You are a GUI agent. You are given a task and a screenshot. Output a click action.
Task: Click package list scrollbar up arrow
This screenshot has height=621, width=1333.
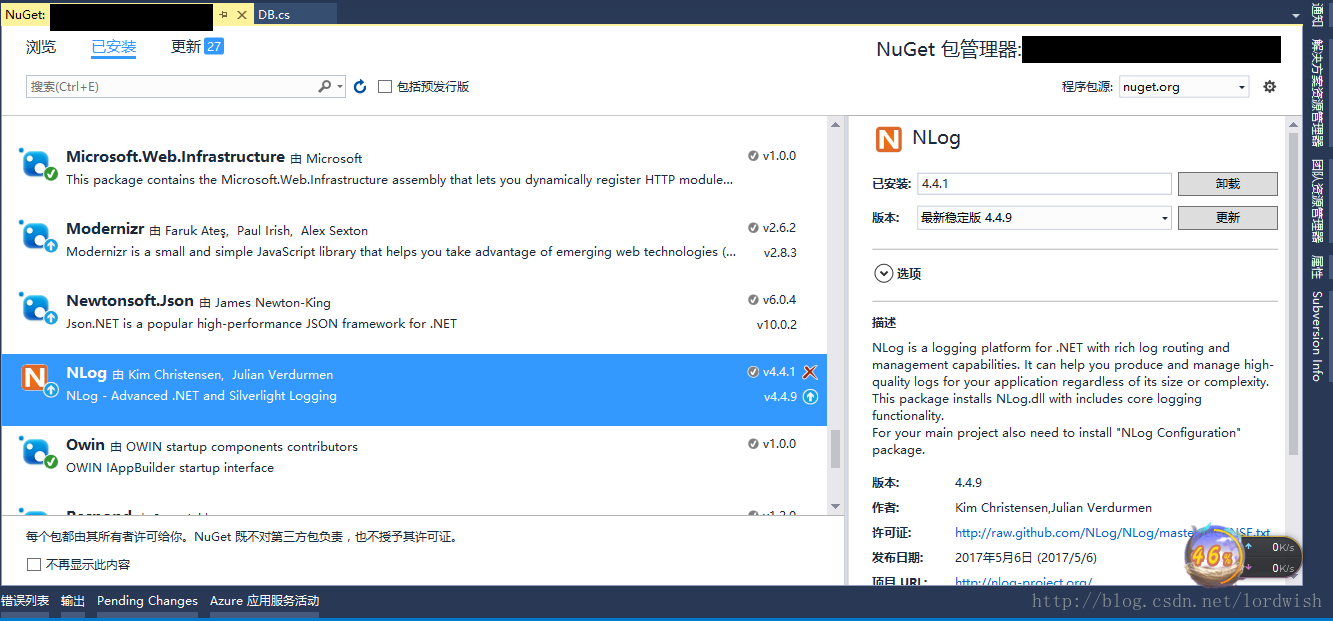tap(836, 125)
